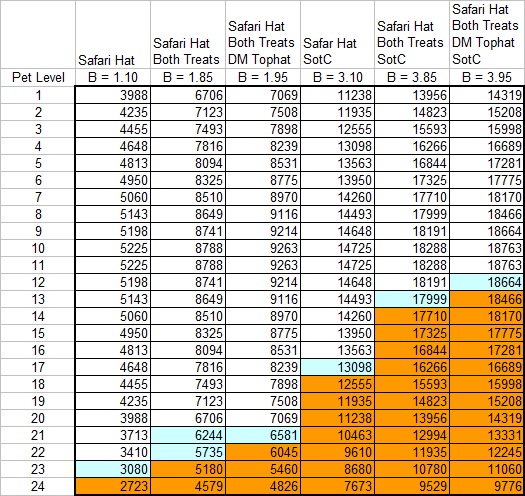
Task: Select the cell showing 6581
Action: point(263,435)
